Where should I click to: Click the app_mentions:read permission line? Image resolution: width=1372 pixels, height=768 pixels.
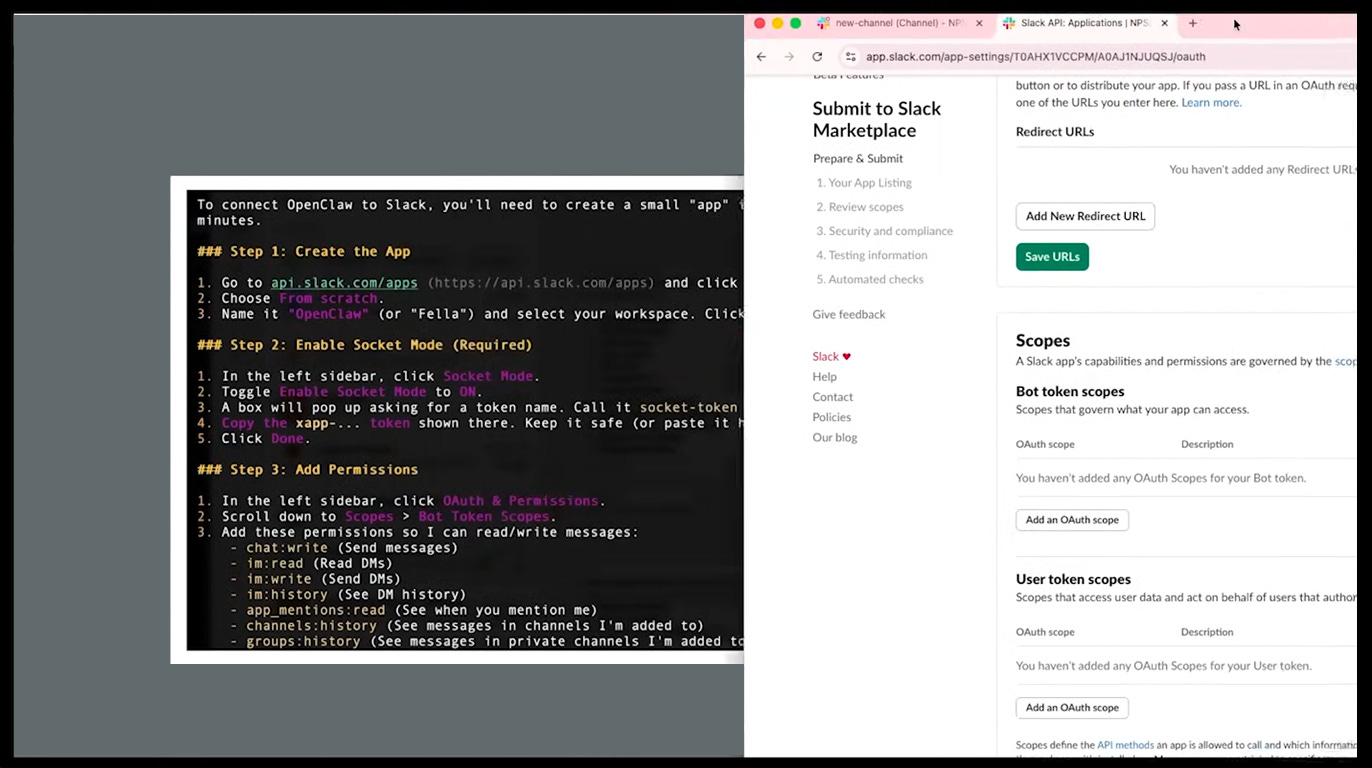click(414, 610)
